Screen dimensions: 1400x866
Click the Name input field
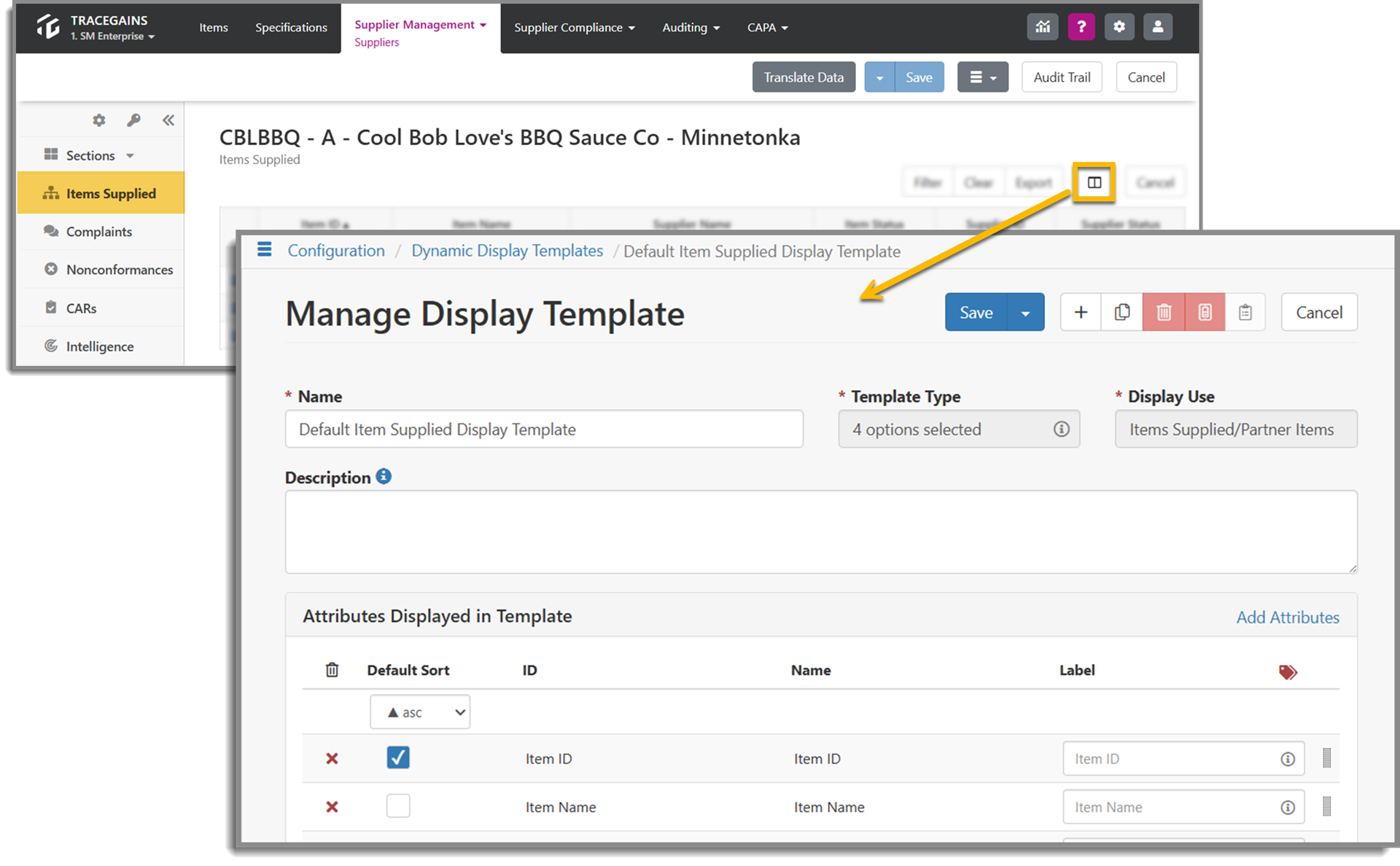click(544, 429)
